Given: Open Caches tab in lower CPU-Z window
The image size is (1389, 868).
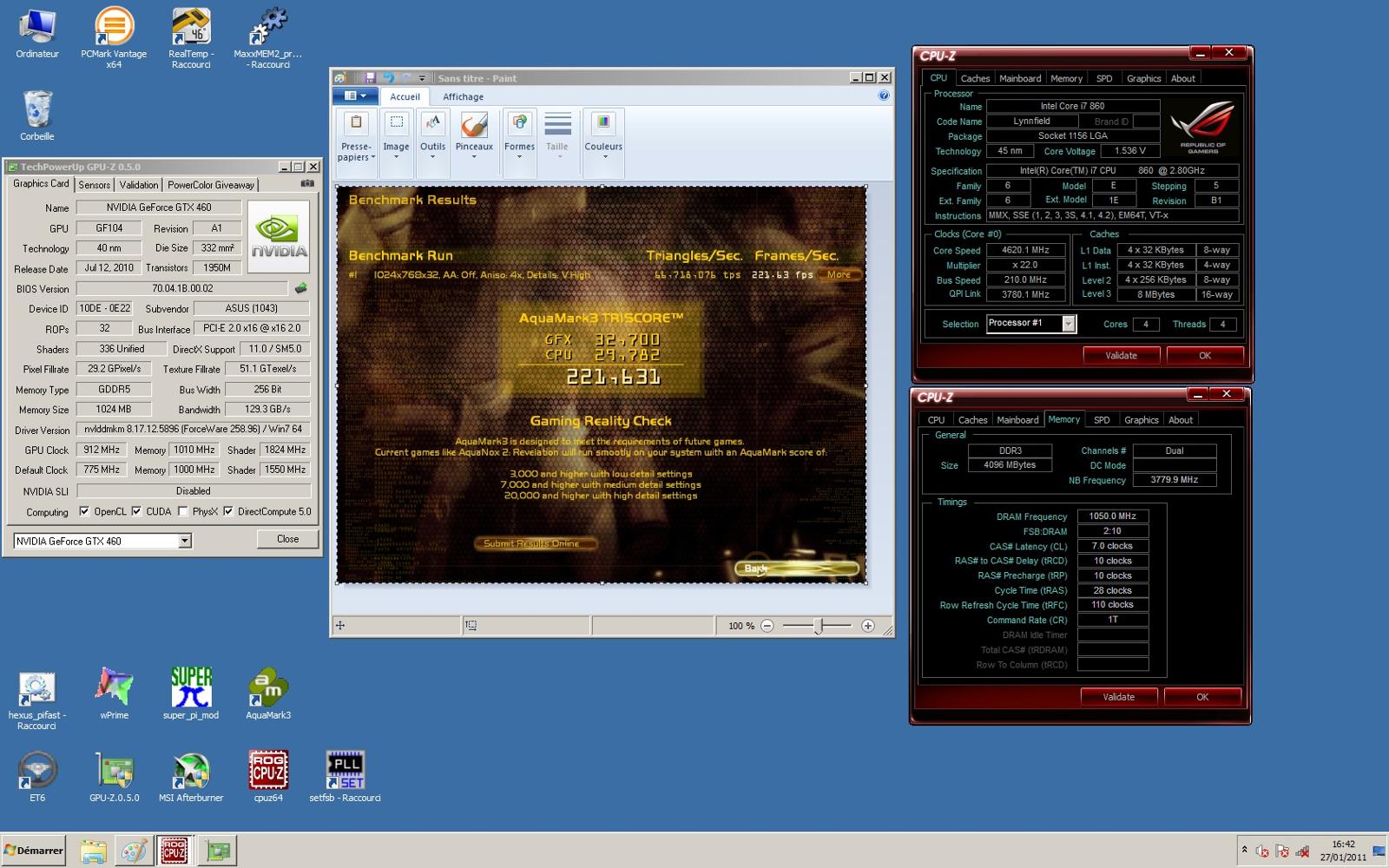Looking at the screenshot, I should pos(972,420).
